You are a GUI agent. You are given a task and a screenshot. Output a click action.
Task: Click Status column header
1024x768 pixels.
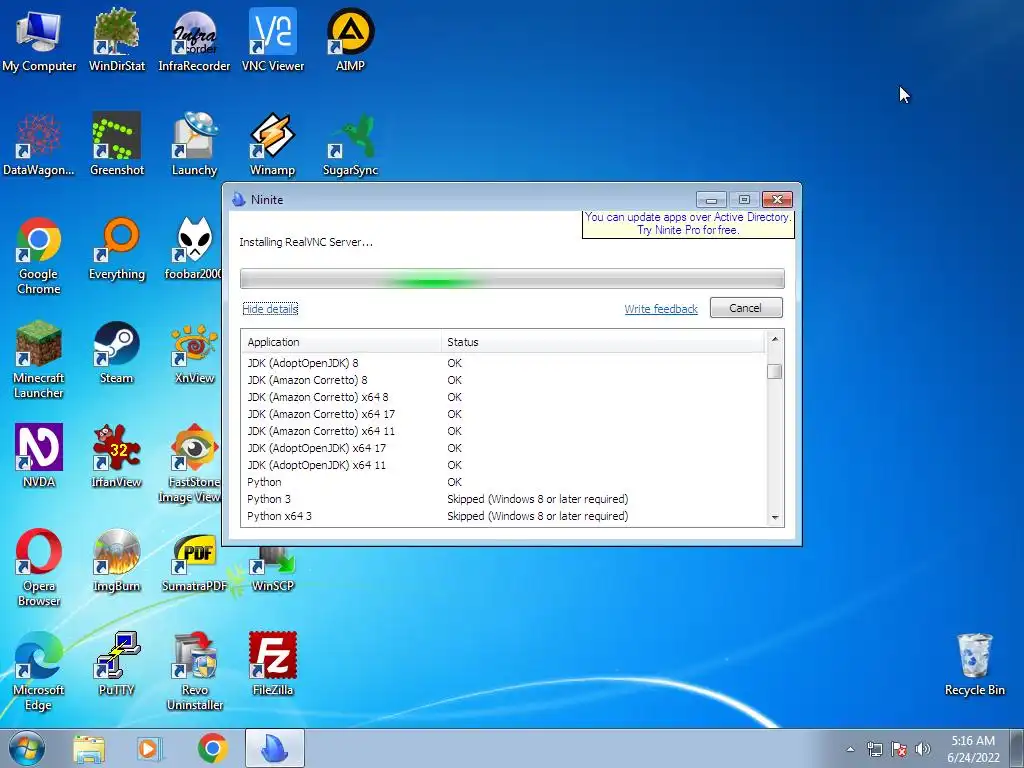[x=603, y=342]
